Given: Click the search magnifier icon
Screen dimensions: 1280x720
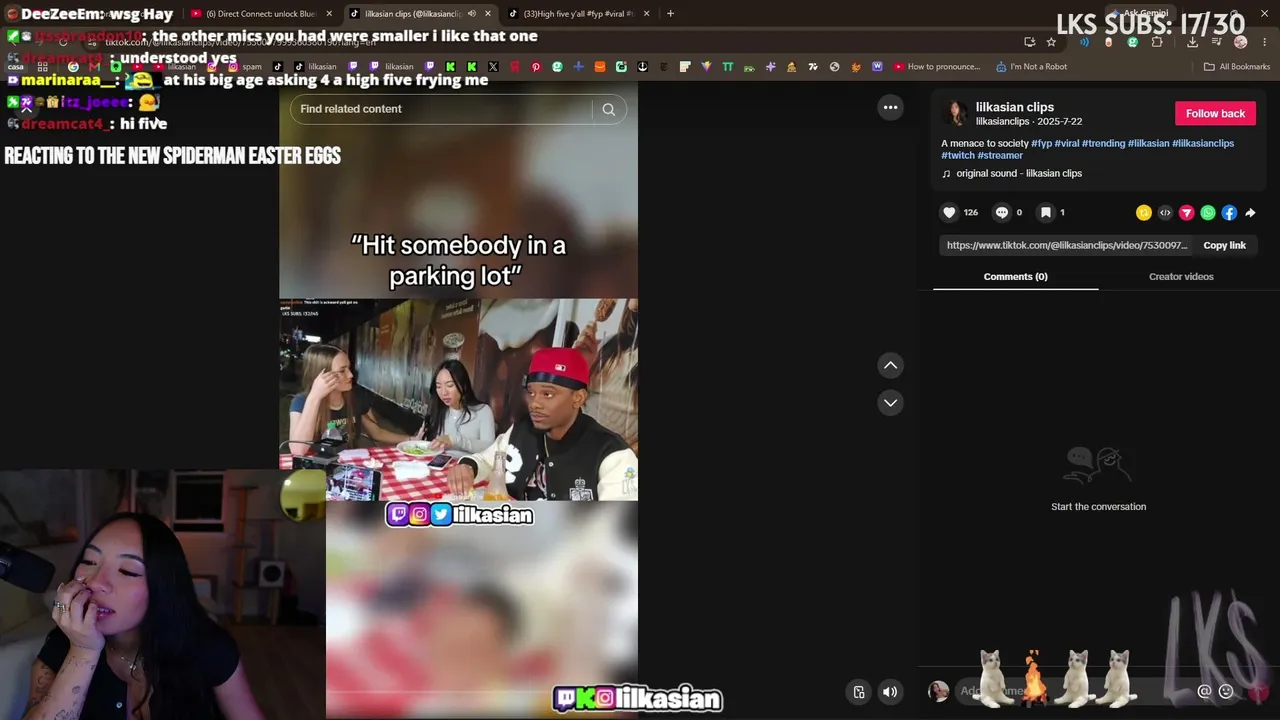Looking at the screenshot, I should tap(608, 109).
